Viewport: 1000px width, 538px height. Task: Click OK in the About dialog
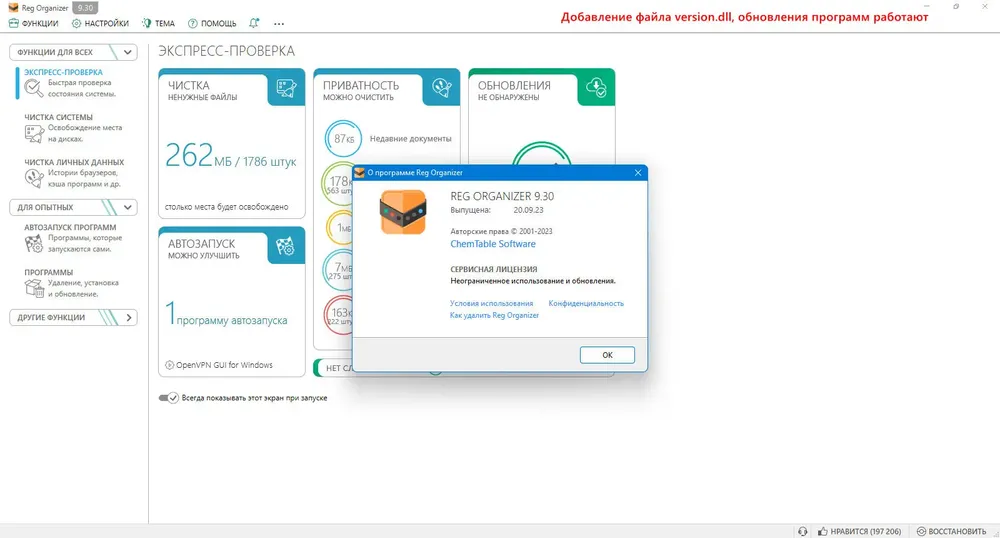tap(607, 355)
